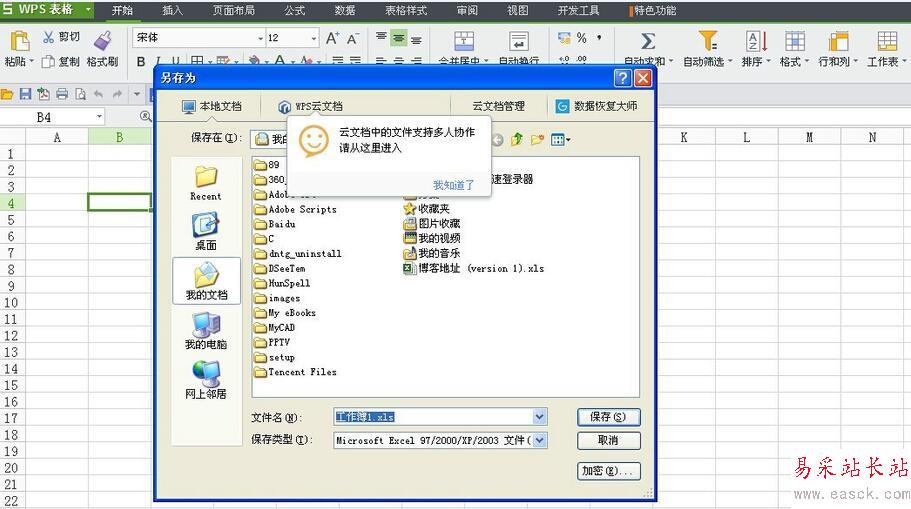Toggle middle vertical alignment
The width and height of the screenshot is (911, 509).
click(x=399, y=38)
